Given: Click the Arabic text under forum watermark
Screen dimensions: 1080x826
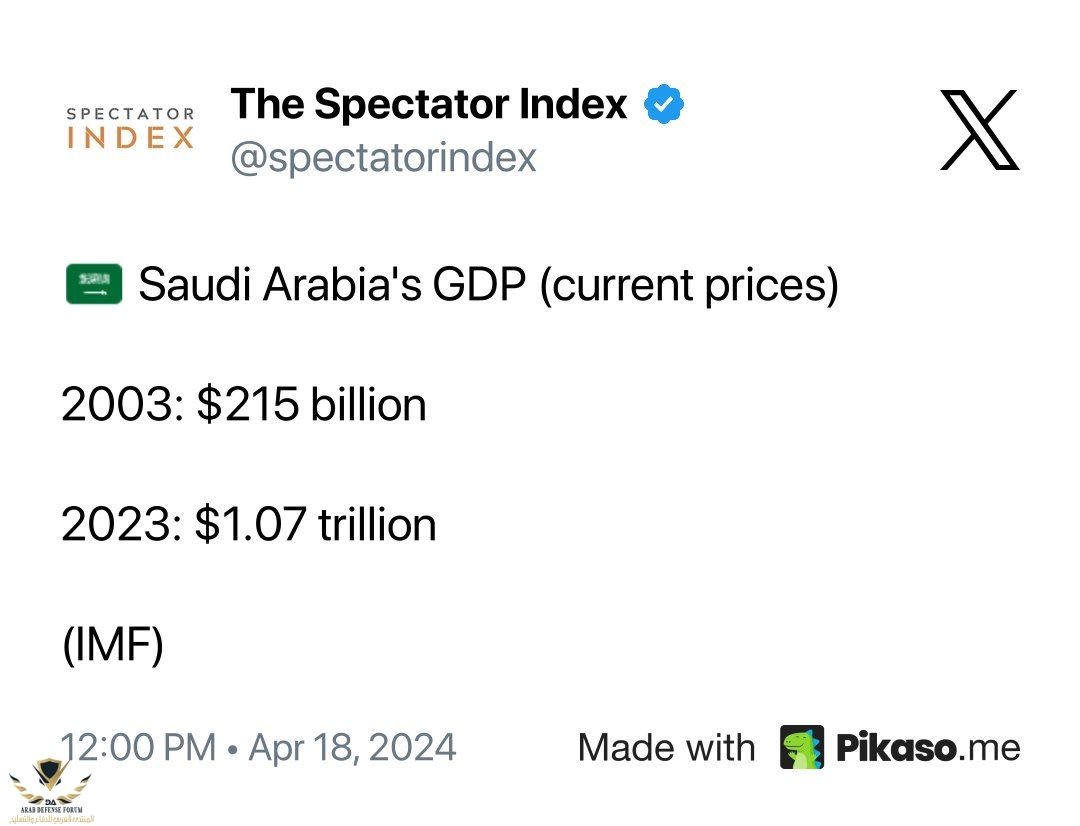Looking at the screenshot, I should 52,819.
